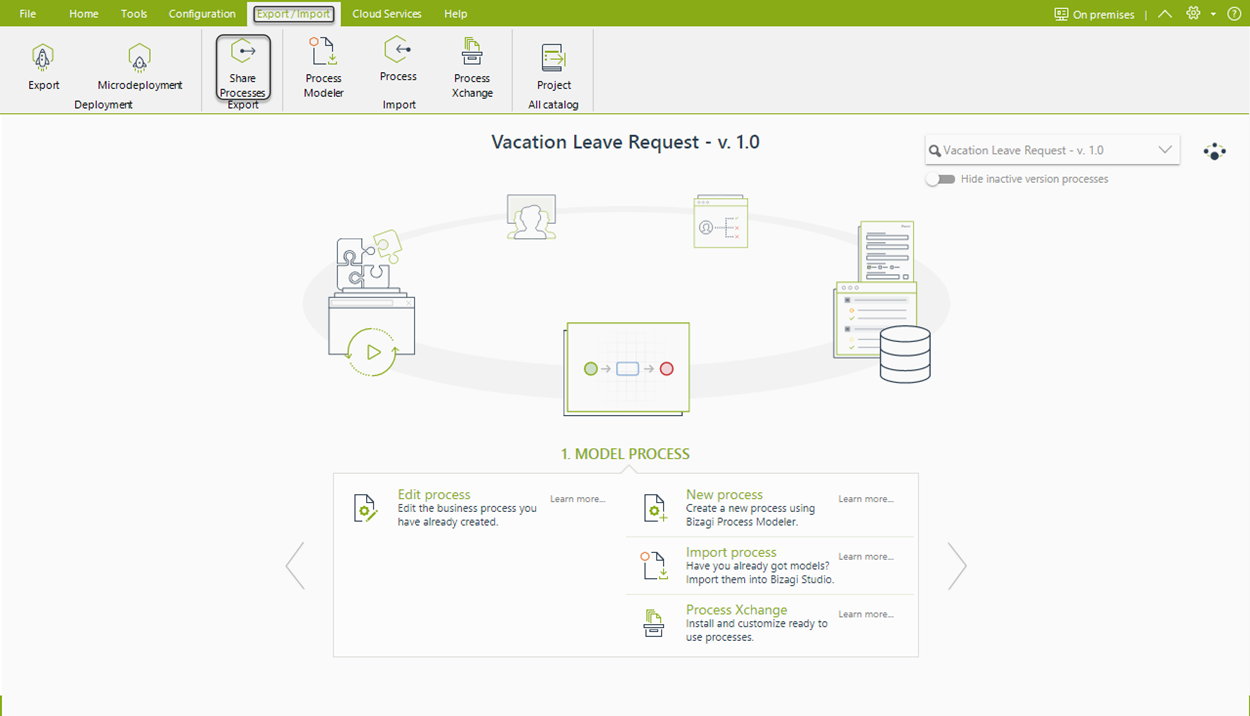The height and width of the screenshot is (716, 1250).
Task: Click Learn more next to Edit process
Action: 578,499
